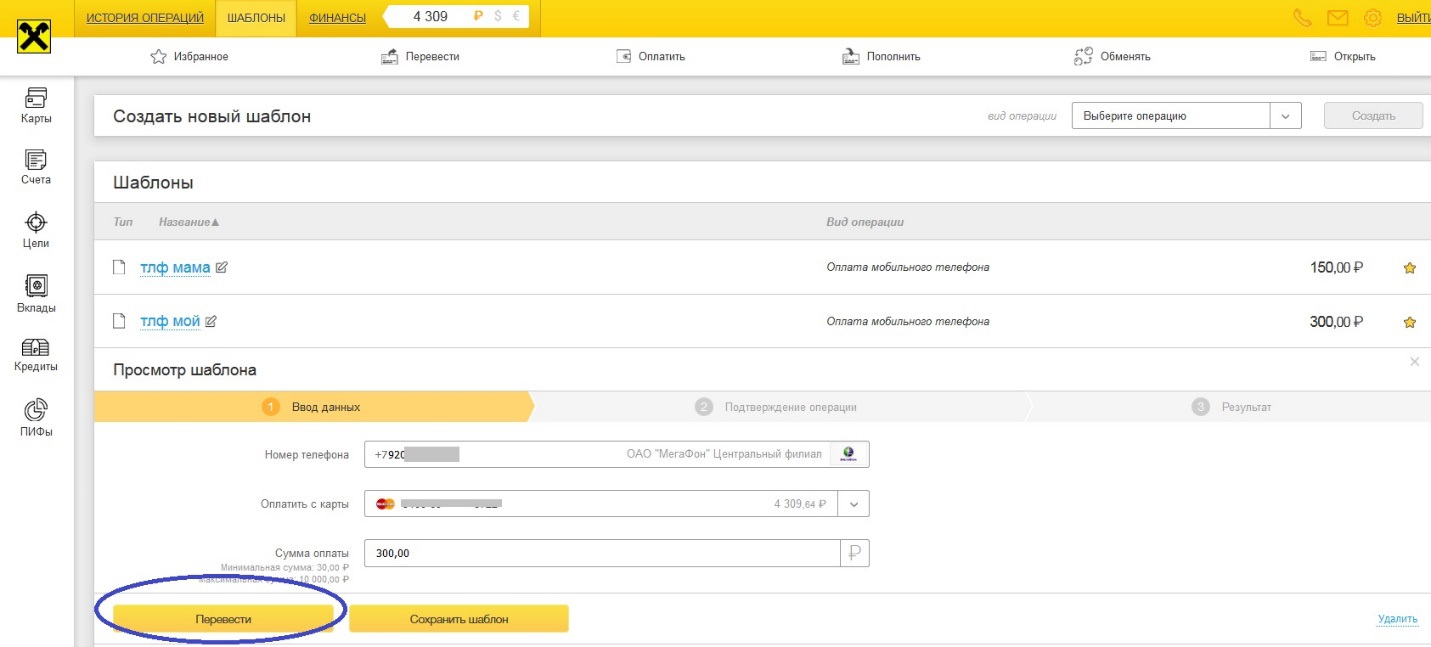This screenshot has height=647, width=1431.
Task: Click the MegaFon operator logo icon
Action: coord(849,454)
